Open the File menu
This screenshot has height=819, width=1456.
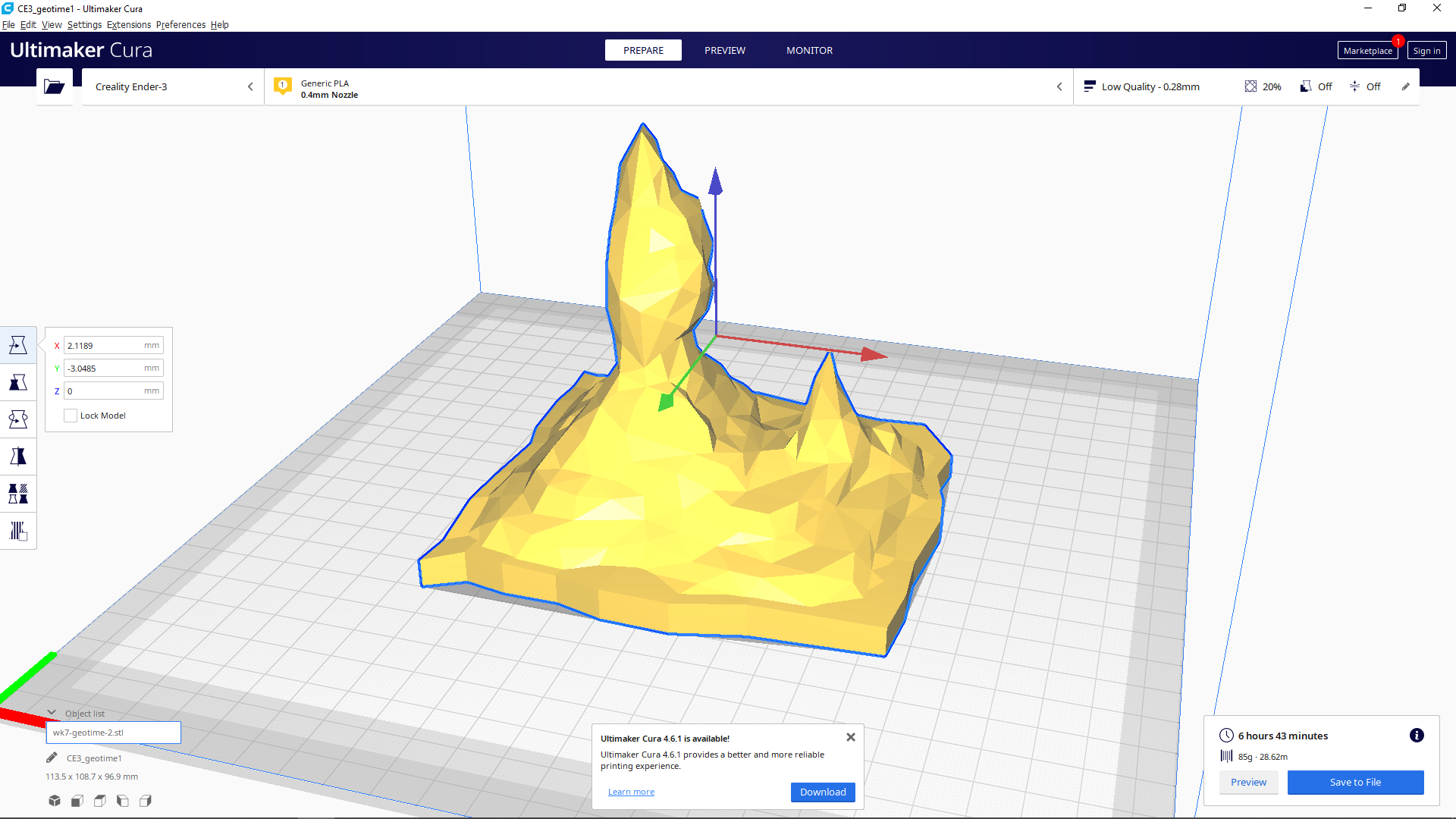8,24
